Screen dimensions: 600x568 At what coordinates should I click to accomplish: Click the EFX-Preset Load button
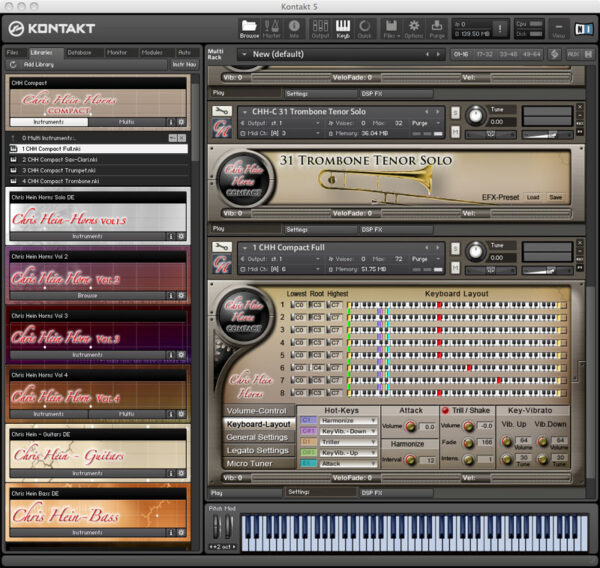[533, 197]
